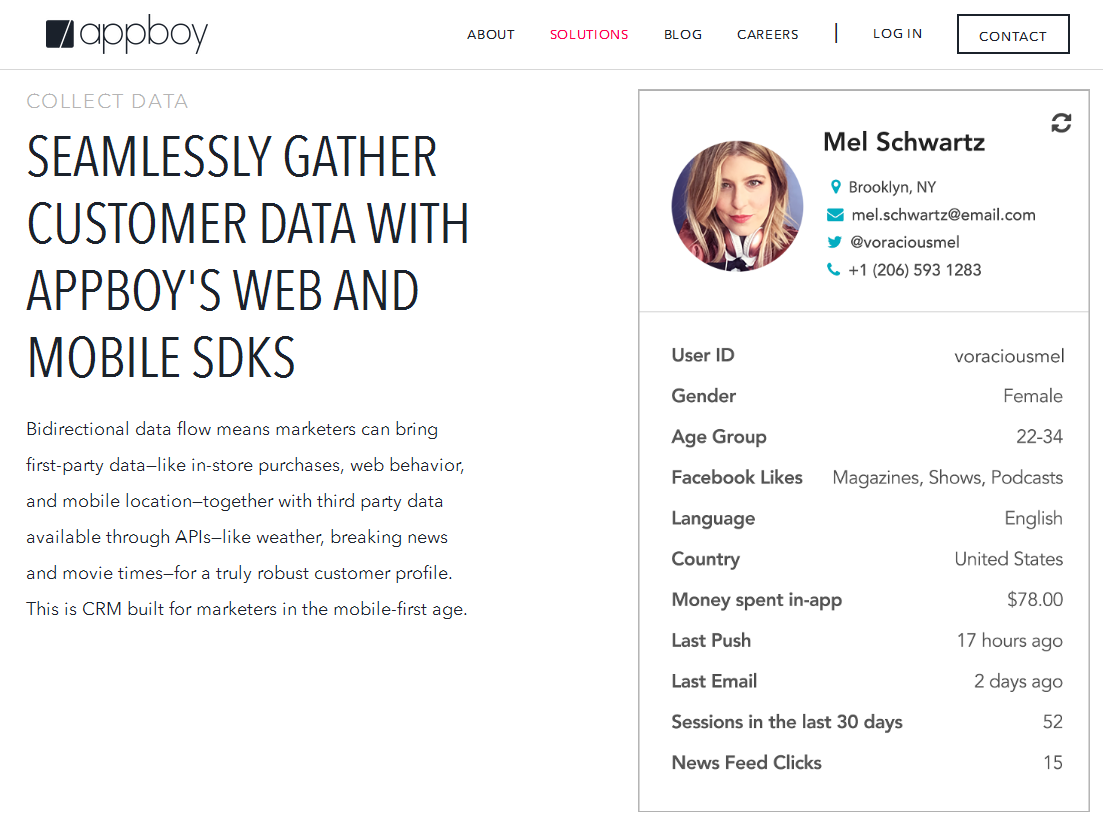Image resolution: width=1103 pixels, height=835 pixels.
Task: Navigate to Careers
Action: click(x=768, y=35)
